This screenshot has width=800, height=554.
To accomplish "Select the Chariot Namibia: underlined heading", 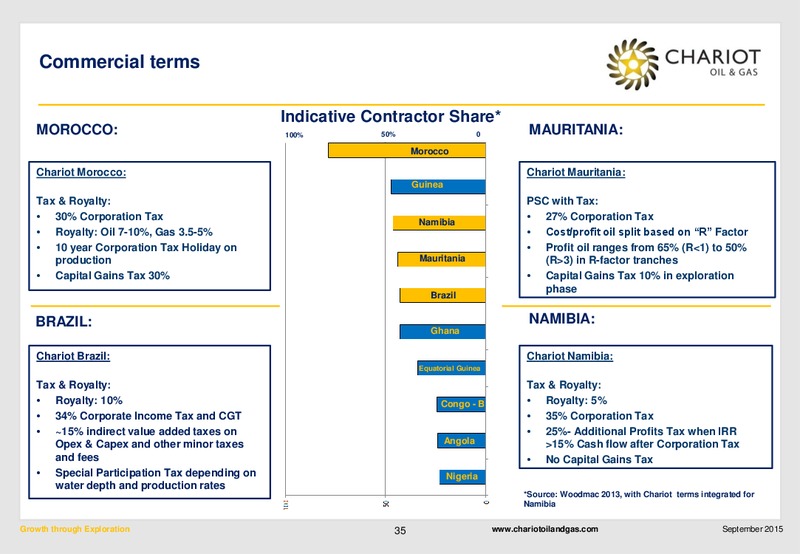I will tap(570, 356).
